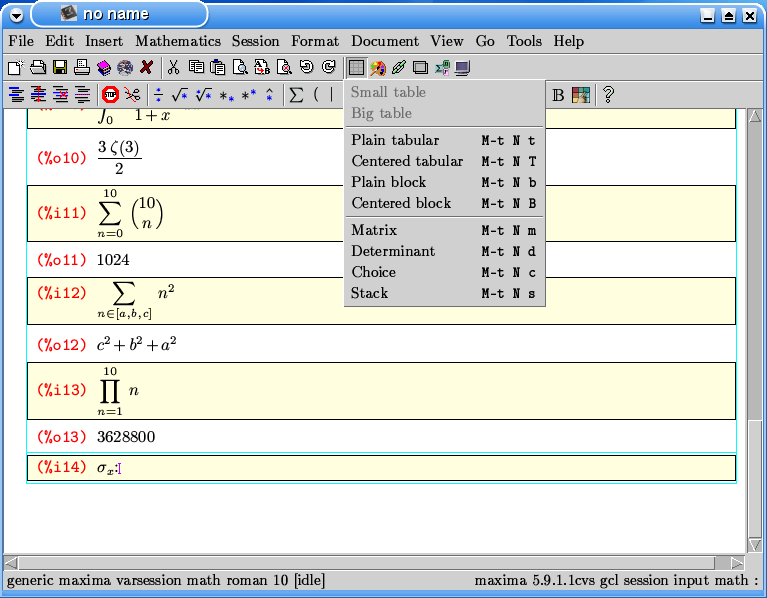767x598 pixels.
Task: Open the stacked books icon
Action: tap(104, 67)
